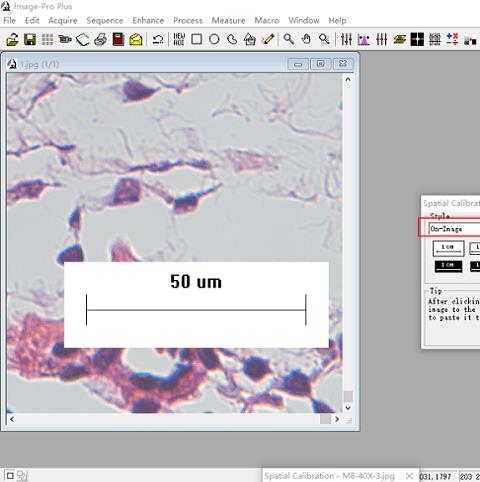Close the 1.jpg image window
The width and height of the screenshot is (480, 482).
[343, 64]
